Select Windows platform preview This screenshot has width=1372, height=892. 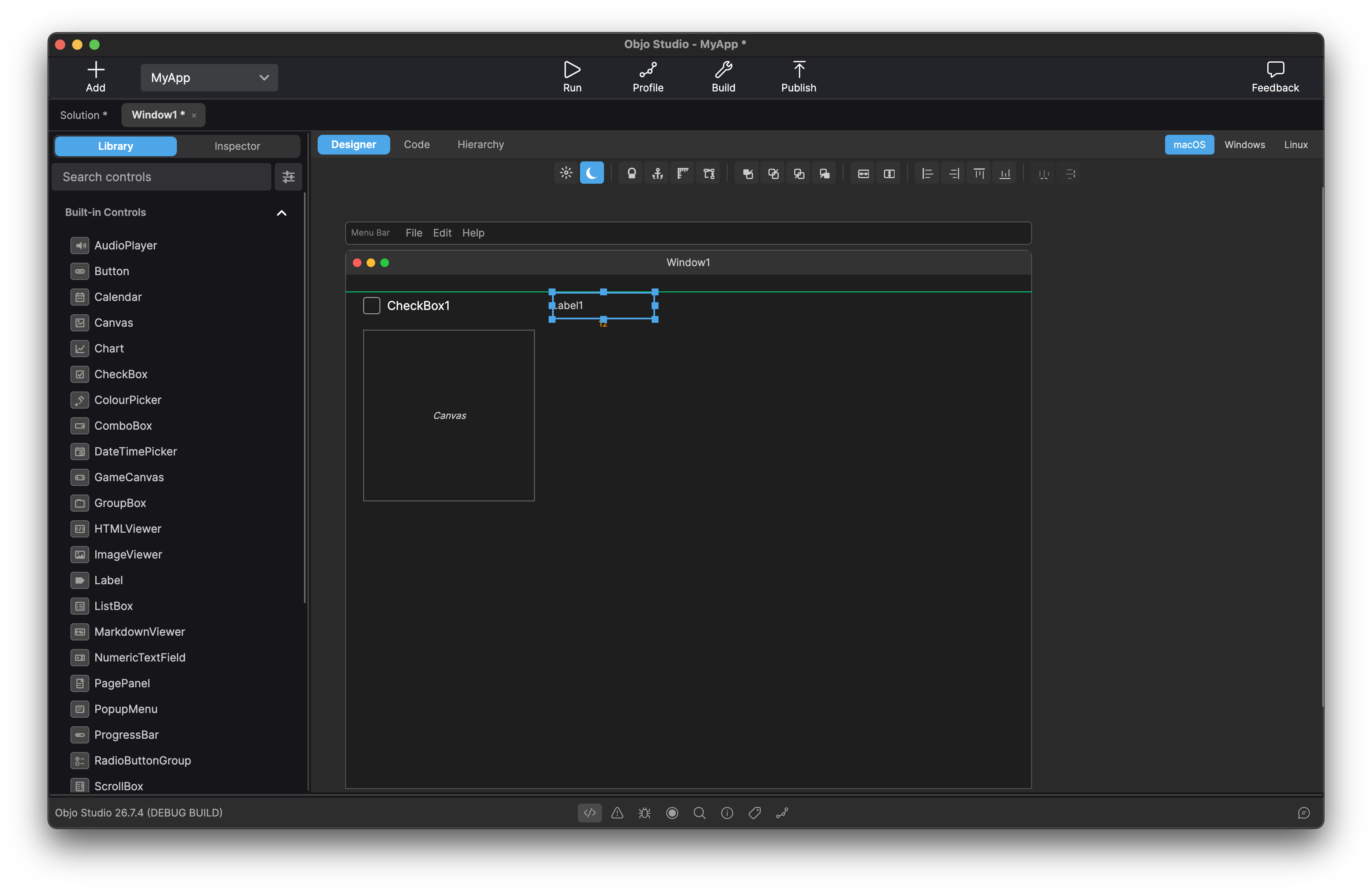(1245, 145)
